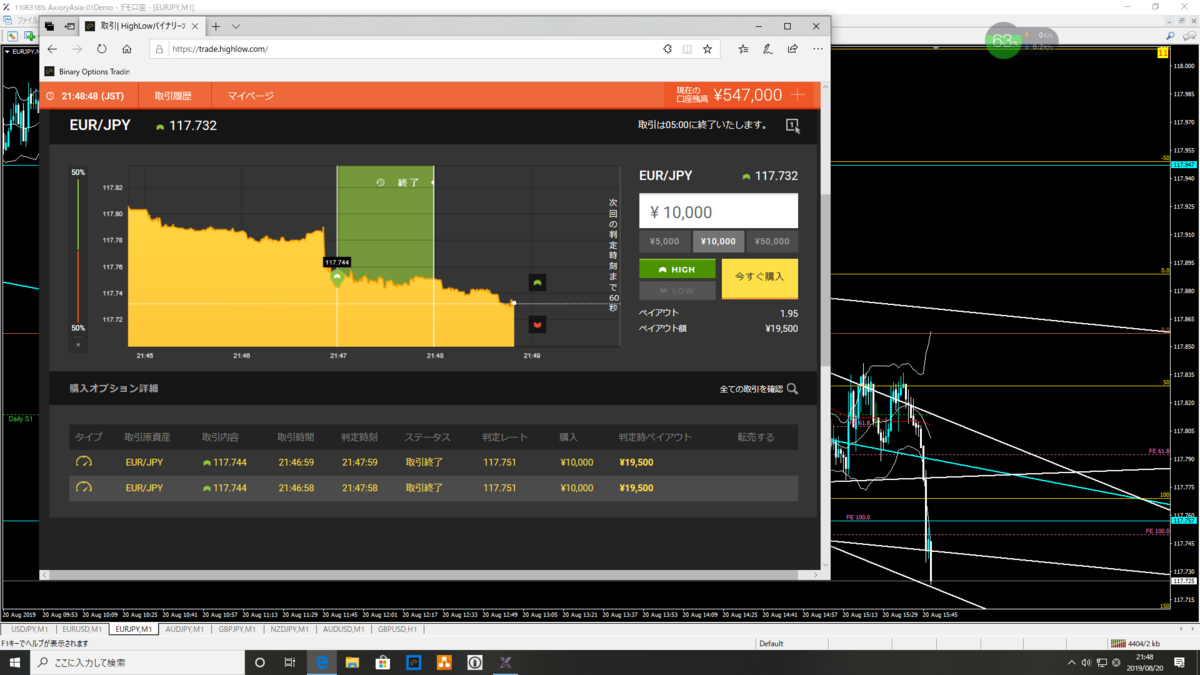
Task: Collapse chart panel with x below 50%
Action: click(x=78, y=345)
